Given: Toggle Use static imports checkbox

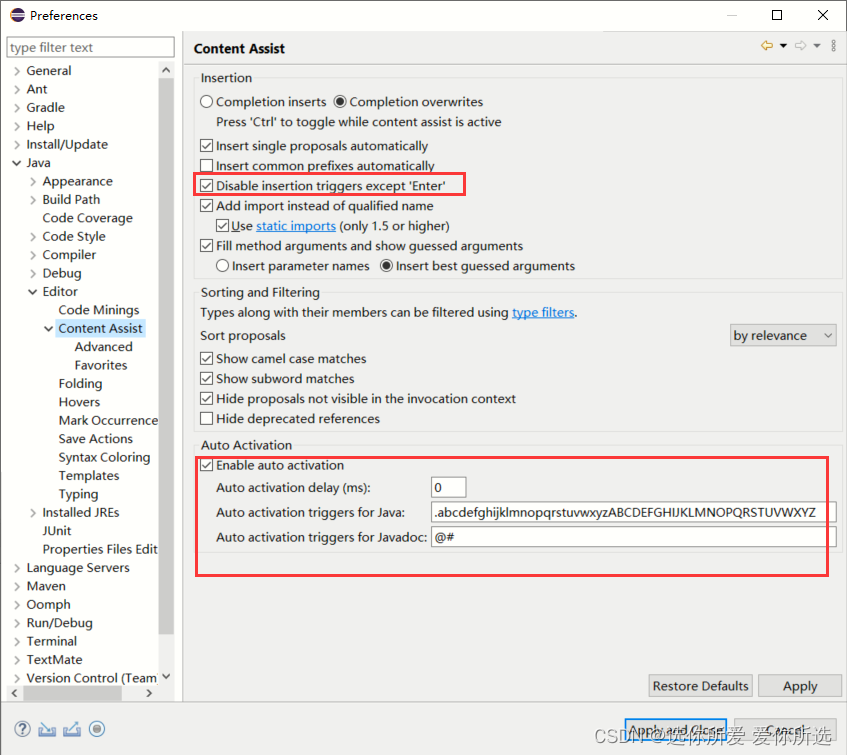Looking at the screenshot, I should pos(222,226).
